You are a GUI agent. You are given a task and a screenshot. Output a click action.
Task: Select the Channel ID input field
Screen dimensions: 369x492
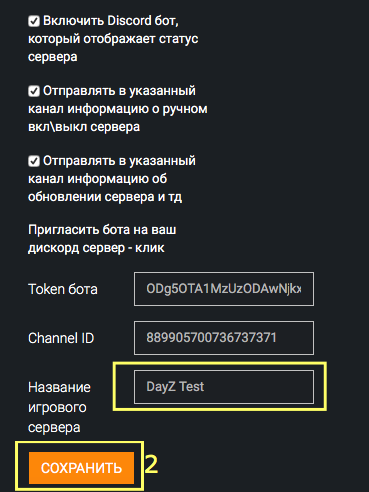[x=224, y=338]
